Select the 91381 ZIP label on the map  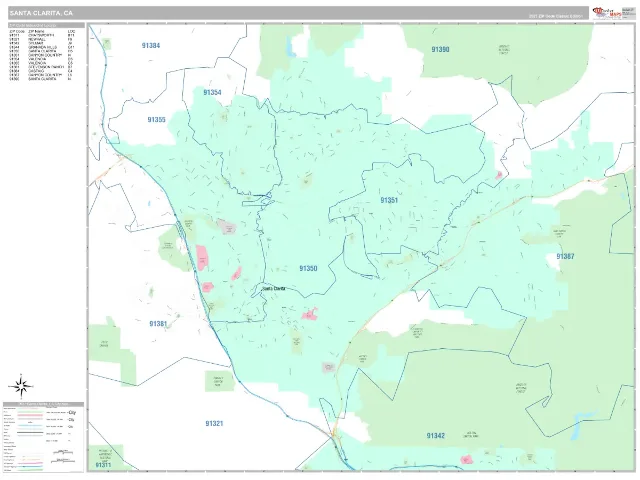coord(158,324)
